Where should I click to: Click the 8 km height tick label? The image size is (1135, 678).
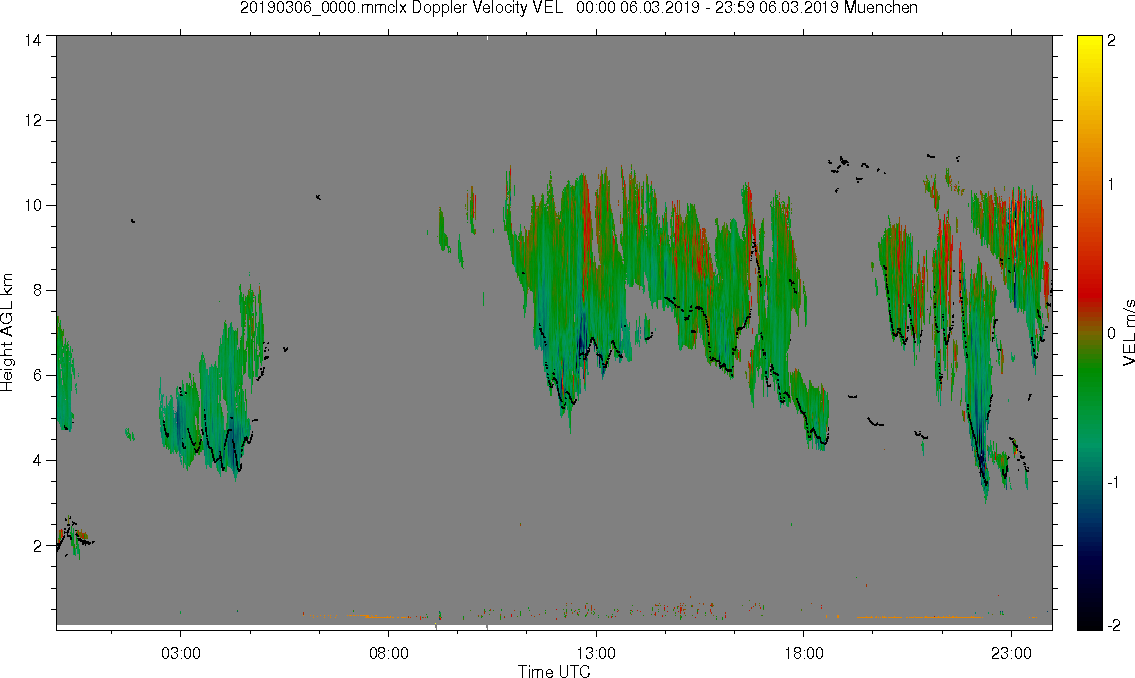tap(37, 290)
